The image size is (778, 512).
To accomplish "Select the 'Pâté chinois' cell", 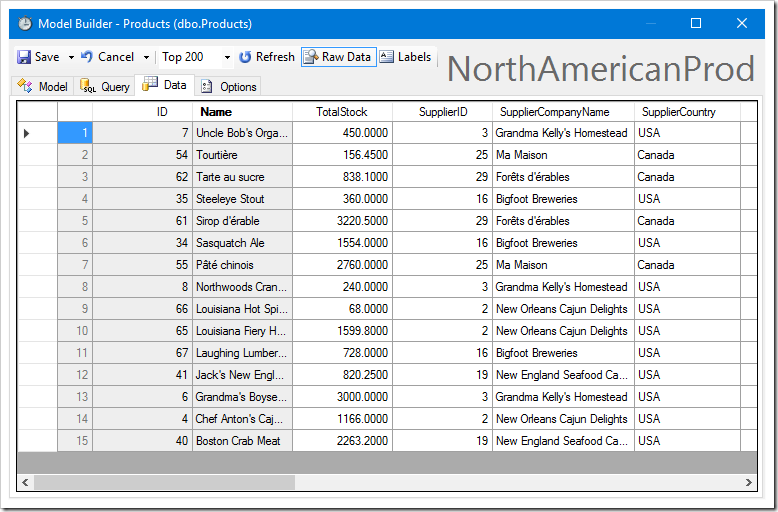I will (x=243, y=265).
